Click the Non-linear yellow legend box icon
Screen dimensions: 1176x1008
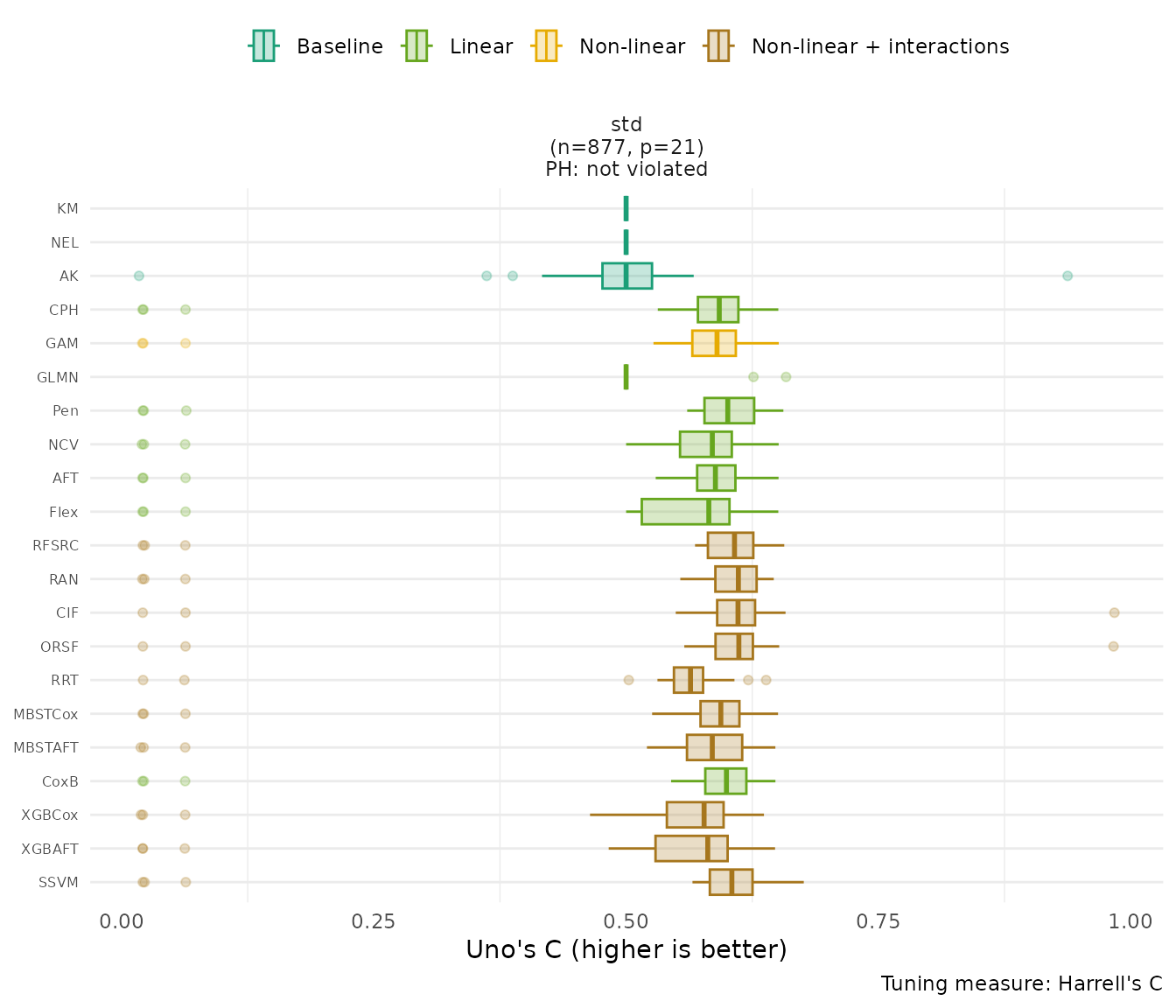[x=545, y=46]
